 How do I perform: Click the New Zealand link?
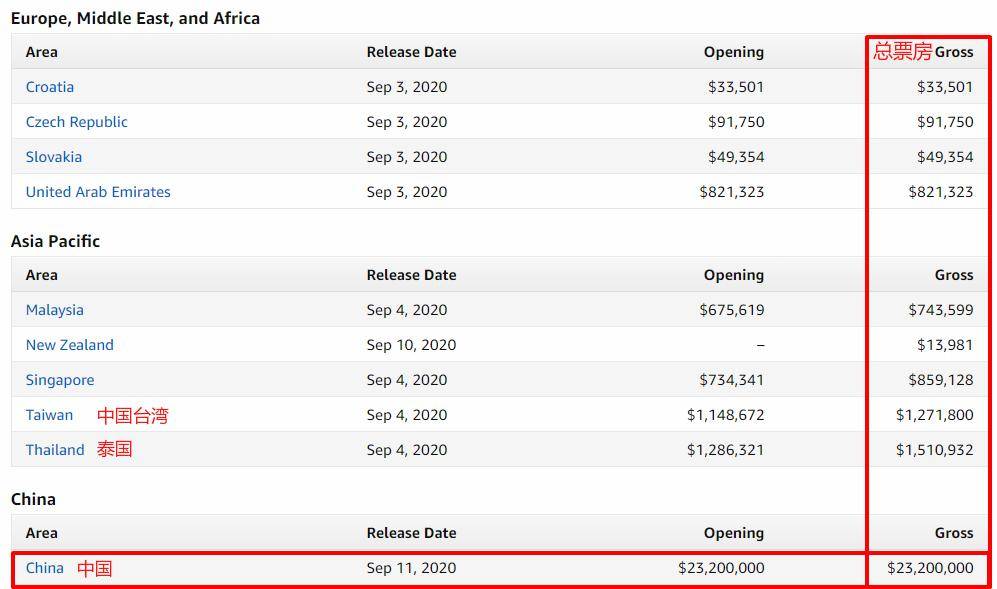[x=70, y=345]
